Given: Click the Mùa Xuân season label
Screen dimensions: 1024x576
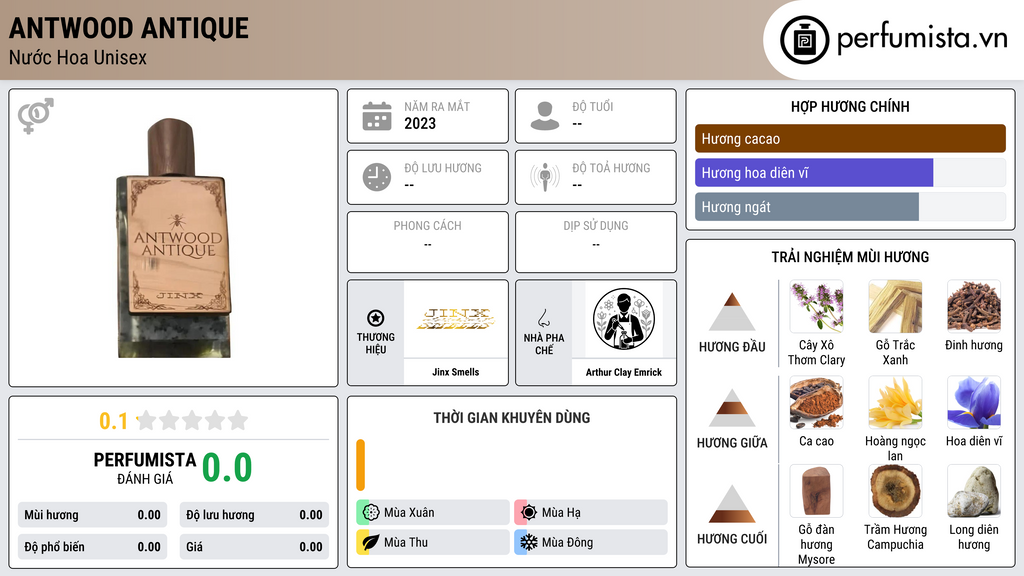Looking at the screenshot, I should (409, 513).
